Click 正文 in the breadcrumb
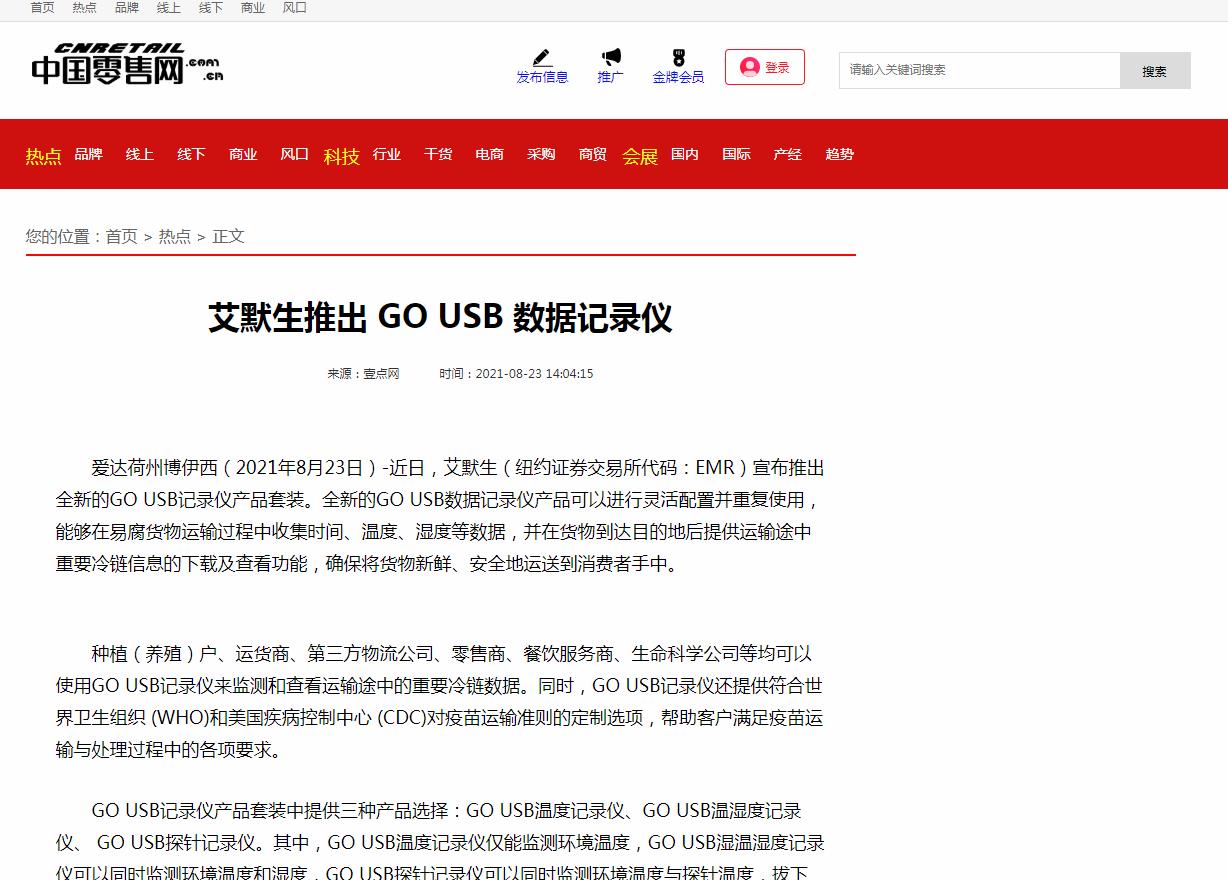The width and height of the screenshot is (1228, 880). tap(228, 236)
